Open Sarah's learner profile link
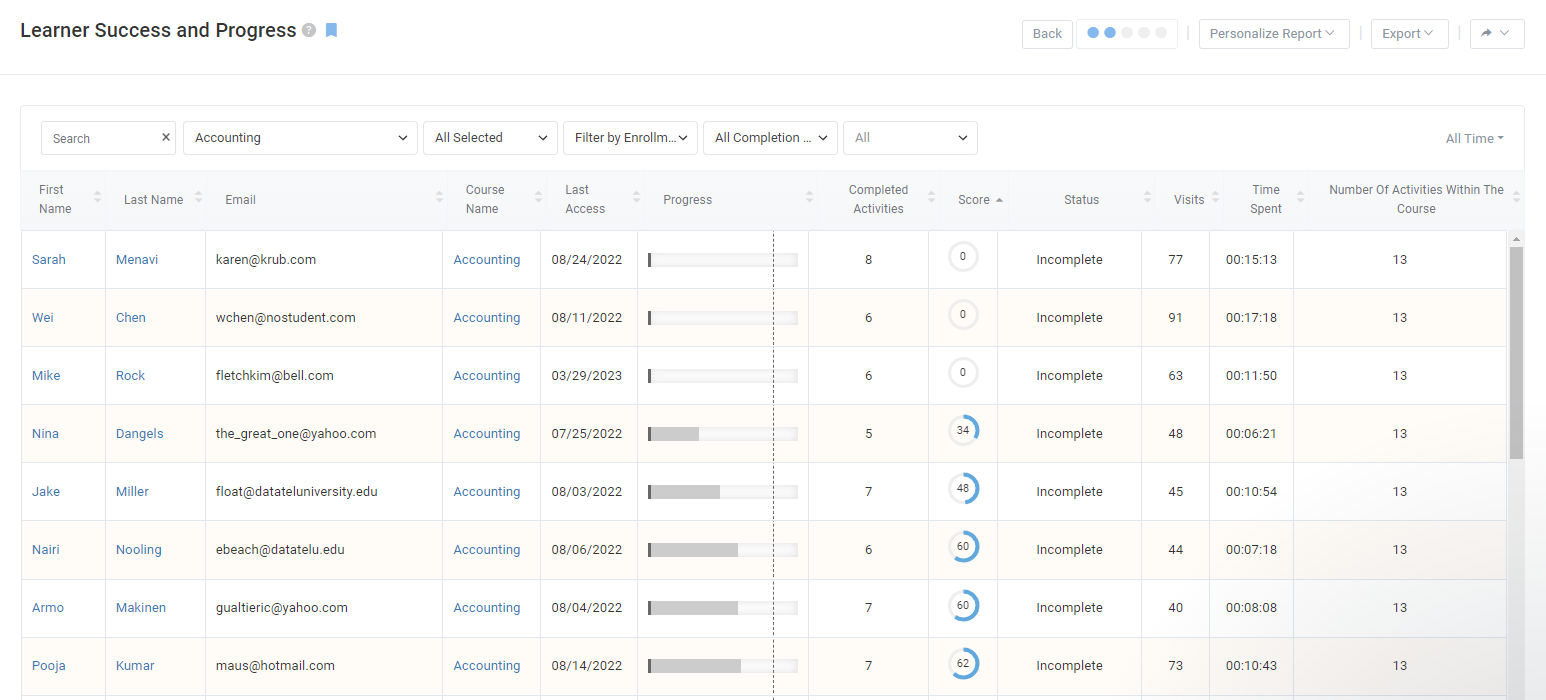1546x700 pixels. (x=49, y=260)
